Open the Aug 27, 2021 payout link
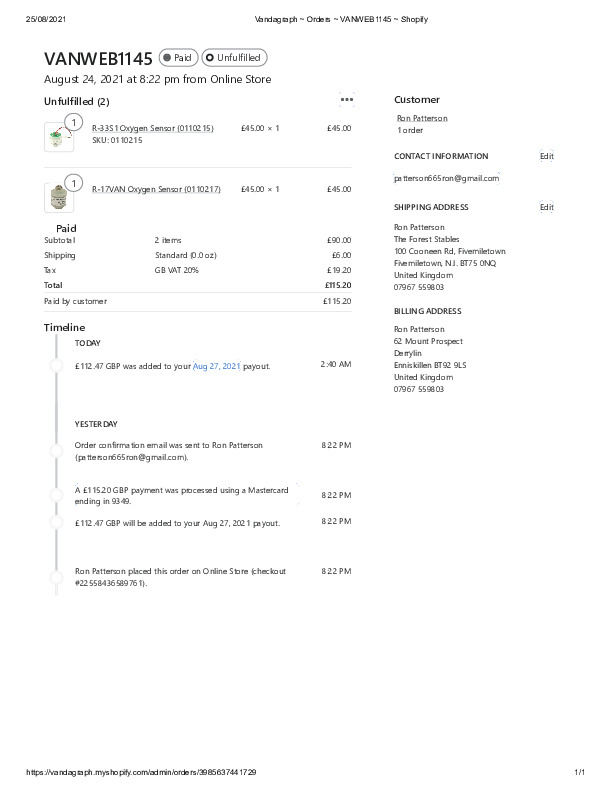612x792 pixels. click(217, 366)
